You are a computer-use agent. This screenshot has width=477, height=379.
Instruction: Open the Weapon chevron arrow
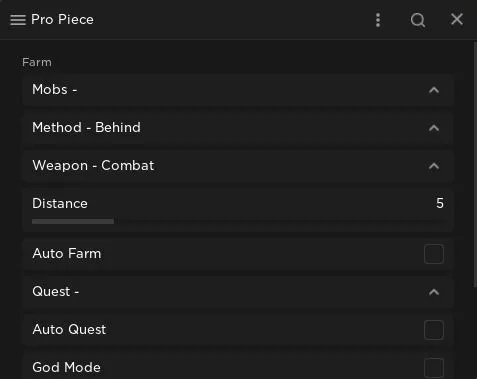[434, 166]
